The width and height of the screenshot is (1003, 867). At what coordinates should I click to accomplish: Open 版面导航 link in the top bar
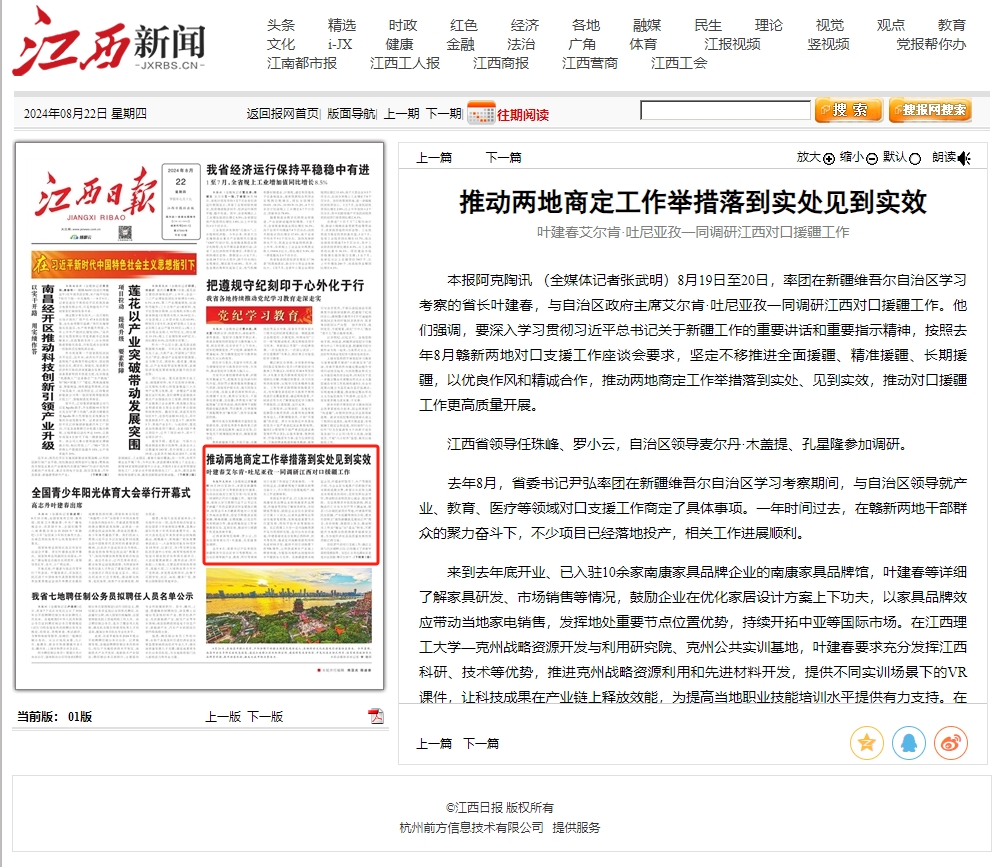[351, 114]
